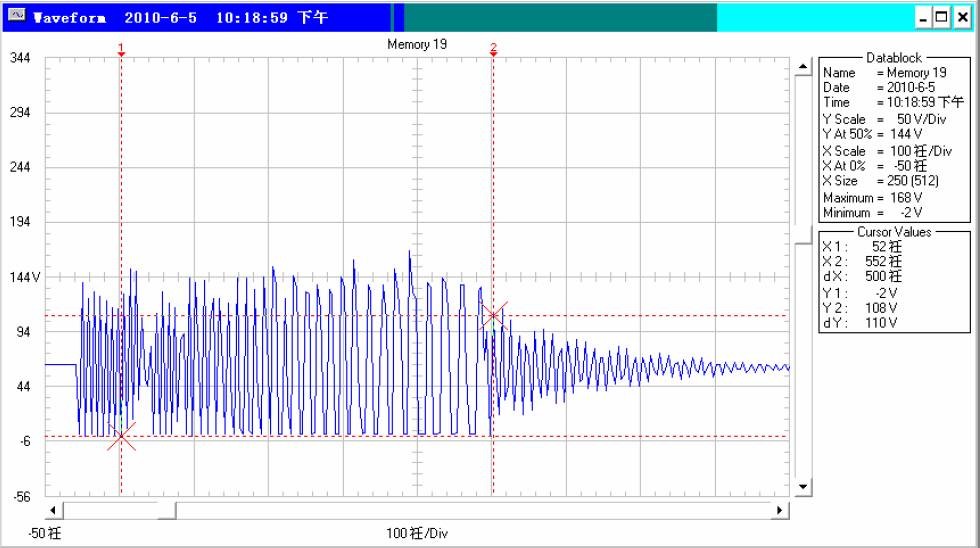Click the Y Scale row in Datablock
The width and height of the screenshot is (980, 548).
click(x=871, y=119)
